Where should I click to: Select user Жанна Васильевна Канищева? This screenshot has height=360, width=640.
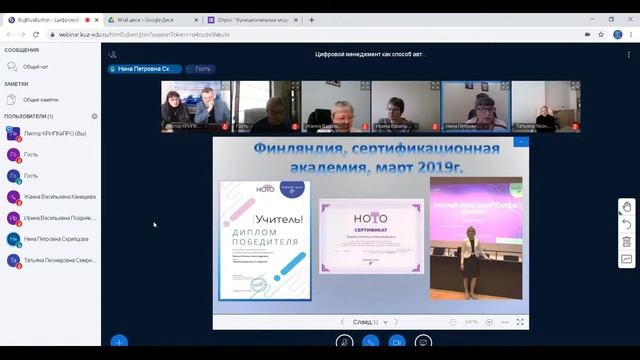pos(51,197)
